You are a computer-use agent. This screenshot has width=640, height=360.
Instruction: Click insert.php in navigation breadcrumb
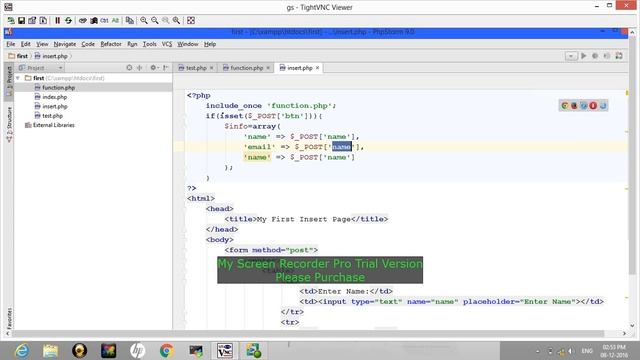(x=51, y=56)
